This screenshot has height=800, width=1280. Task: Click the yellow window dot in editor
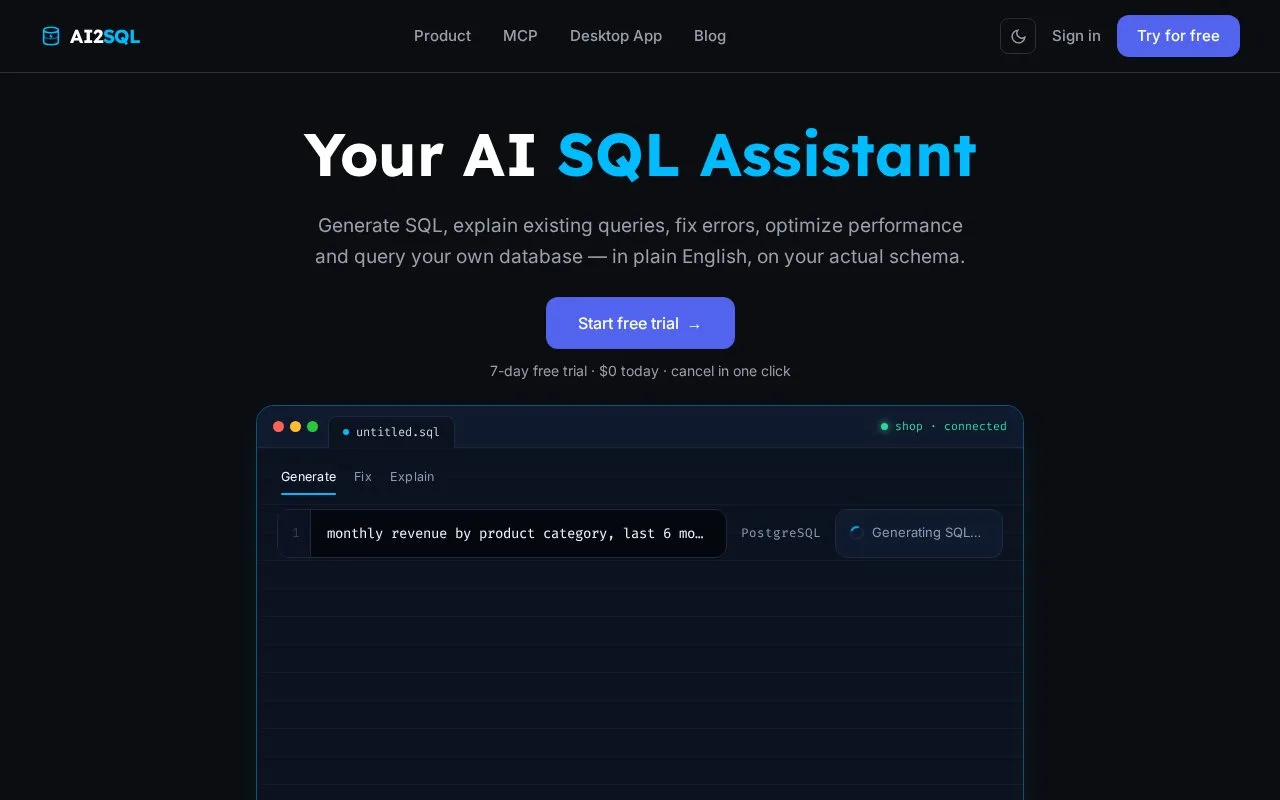click(x=295, y=427)
